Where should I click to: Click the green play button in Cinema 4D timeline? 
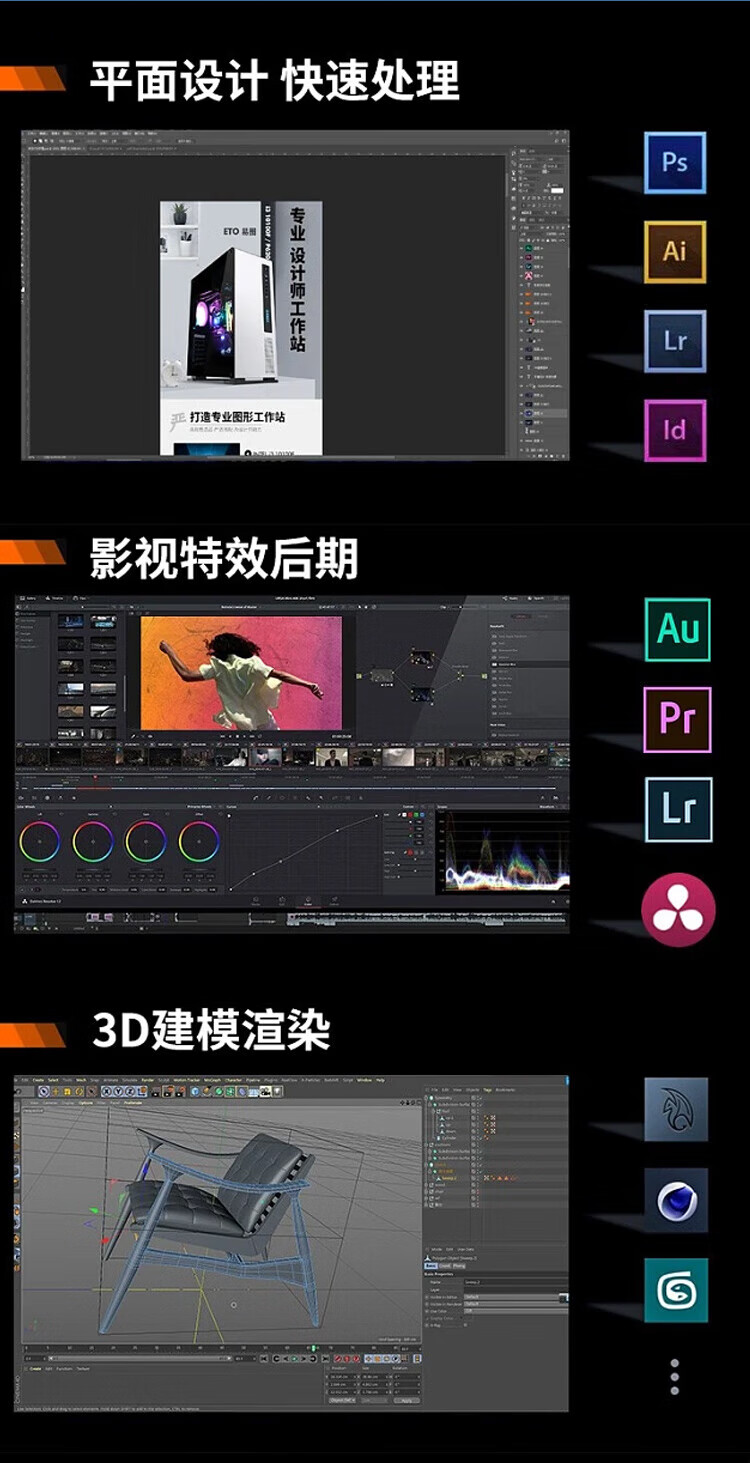point(294,1358)
